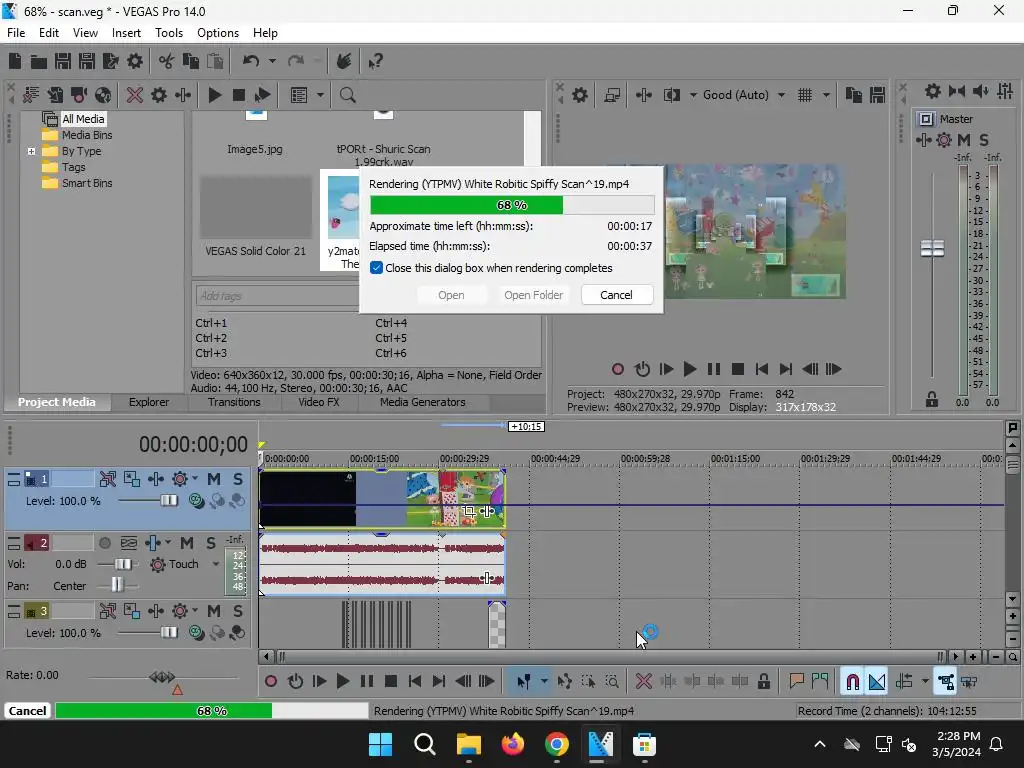Viewport: 1024px width, 768px height.
Task: Click the Add tags input field
Action: tap(278, 296)
